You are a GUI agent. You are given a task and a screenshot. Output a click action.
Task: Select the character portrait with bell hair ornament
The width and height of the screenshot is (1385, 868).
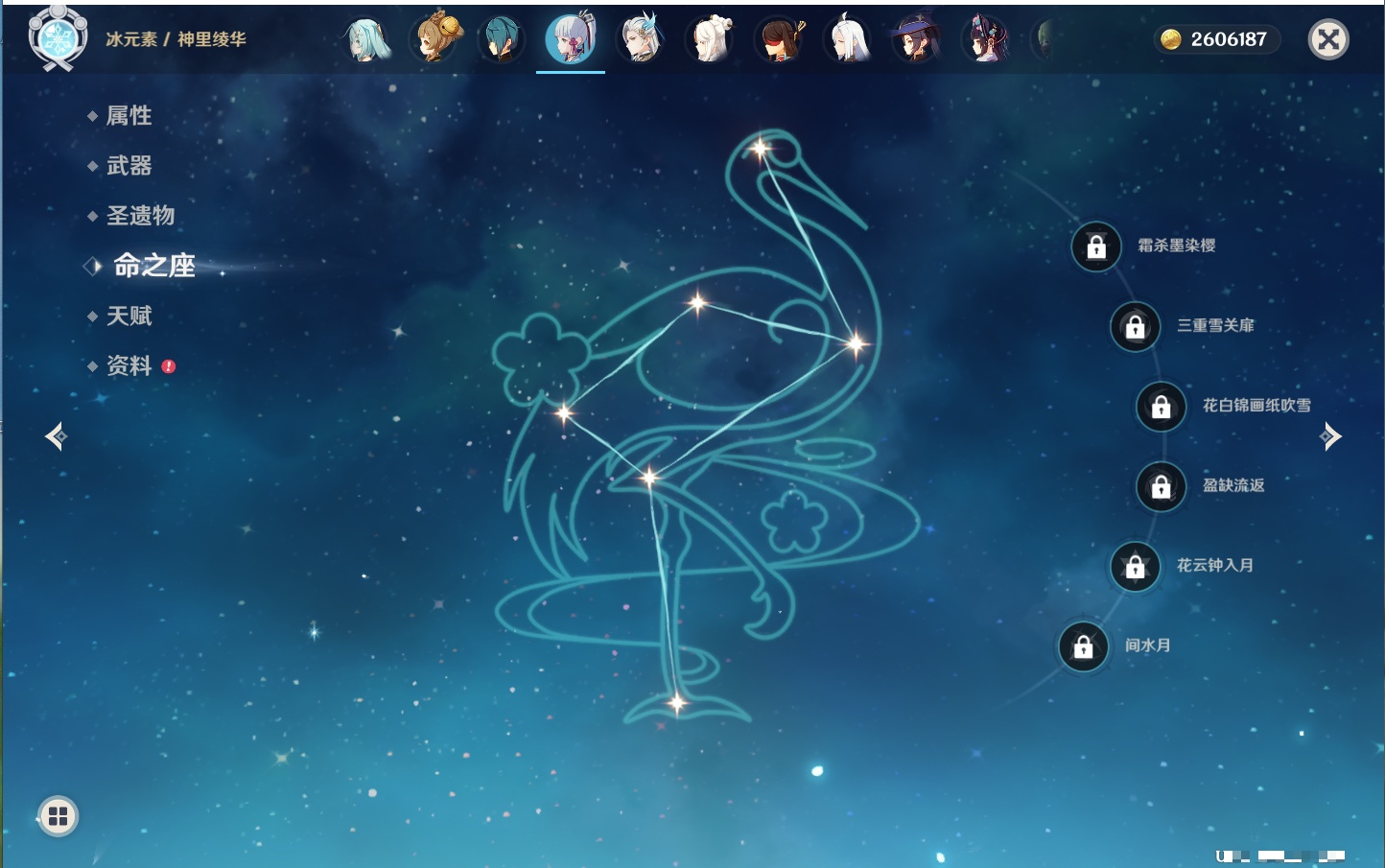point(436,38)
